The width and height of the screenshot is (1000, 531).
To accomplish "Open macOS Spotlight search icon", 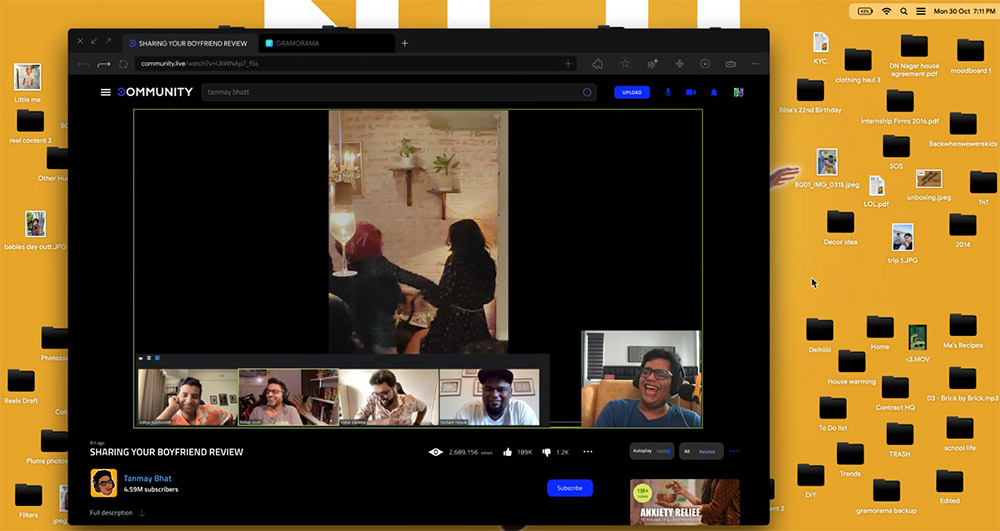I will 904,11.
